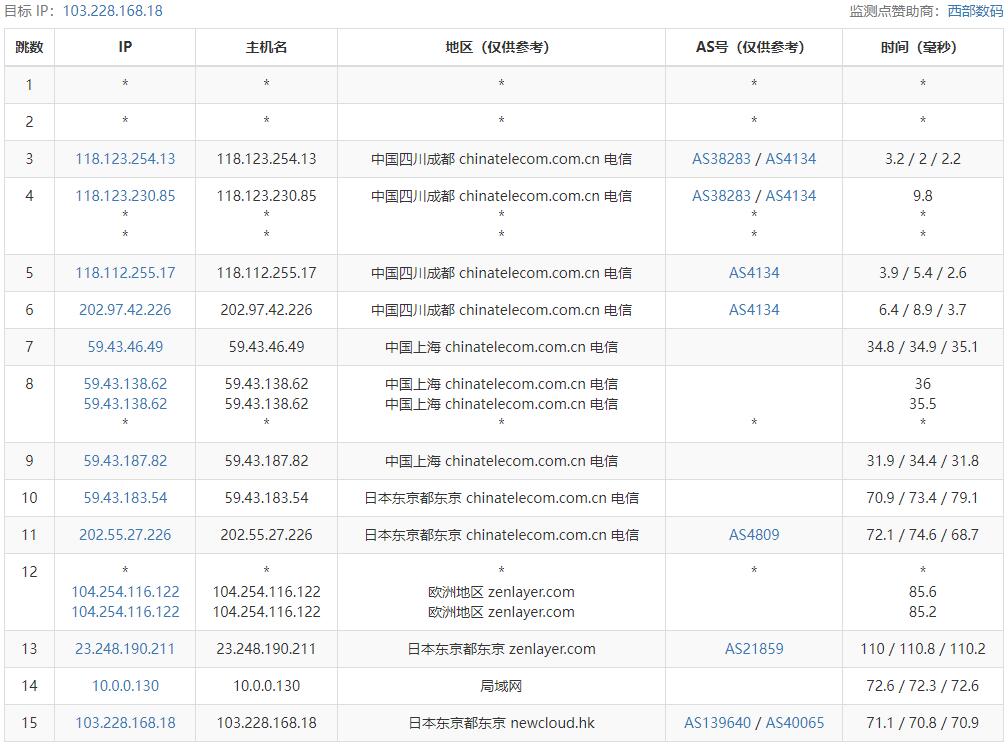Open IP link 23.248.190.211
The height and width of the screenshot is (748, 1008).
125,648
